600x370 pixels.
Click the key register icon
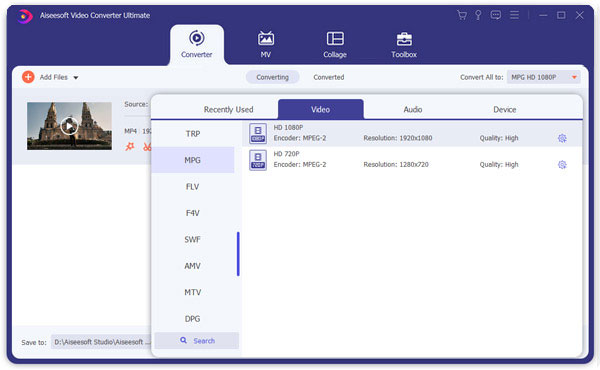(x=478, y=15)
